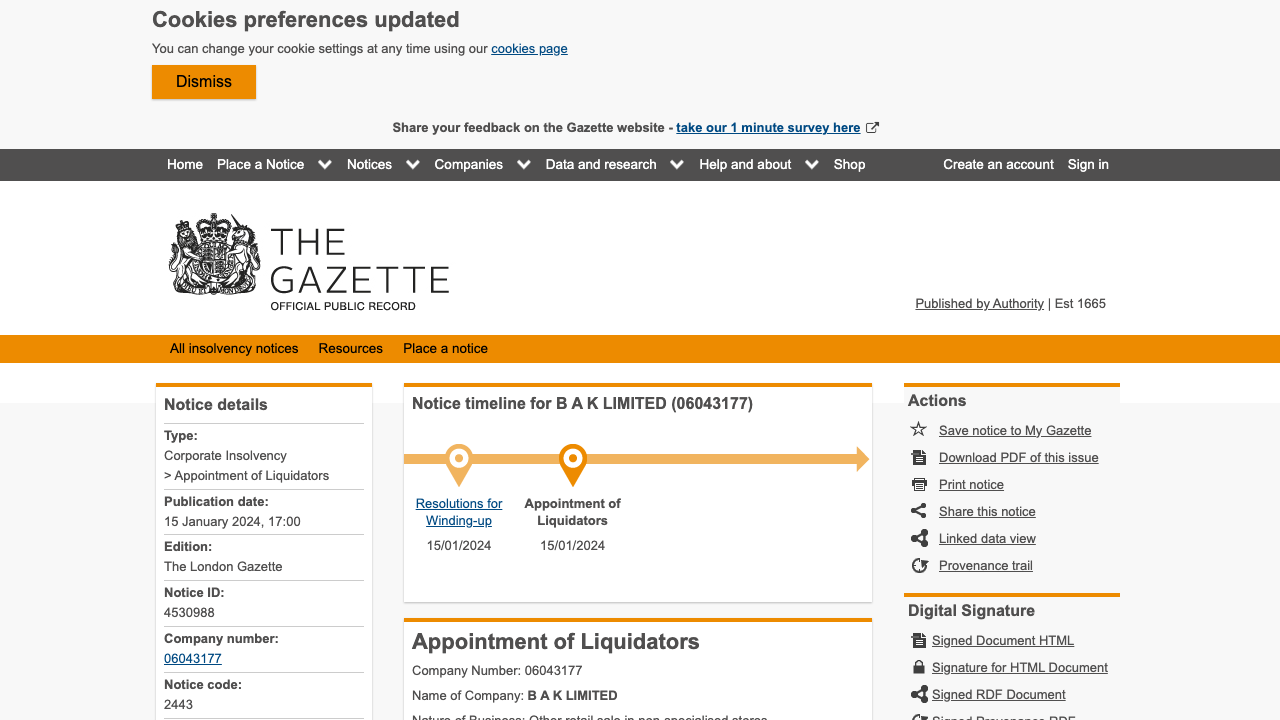This screenshot has width=1280, height=720.
Task: Expand the Notices menu chevron
Action: tap(413, 165)
